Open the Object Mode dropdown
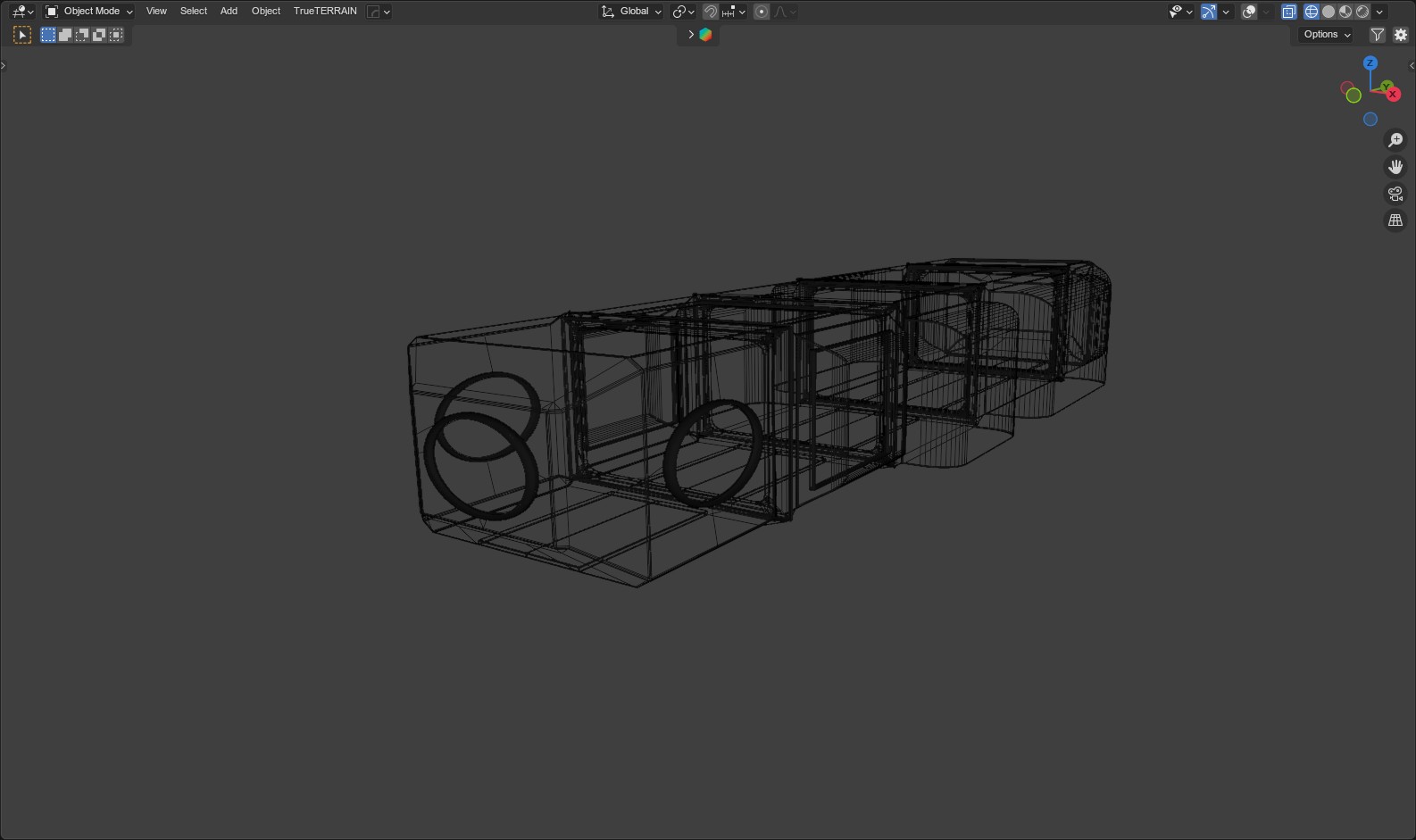 click(88, 12)
